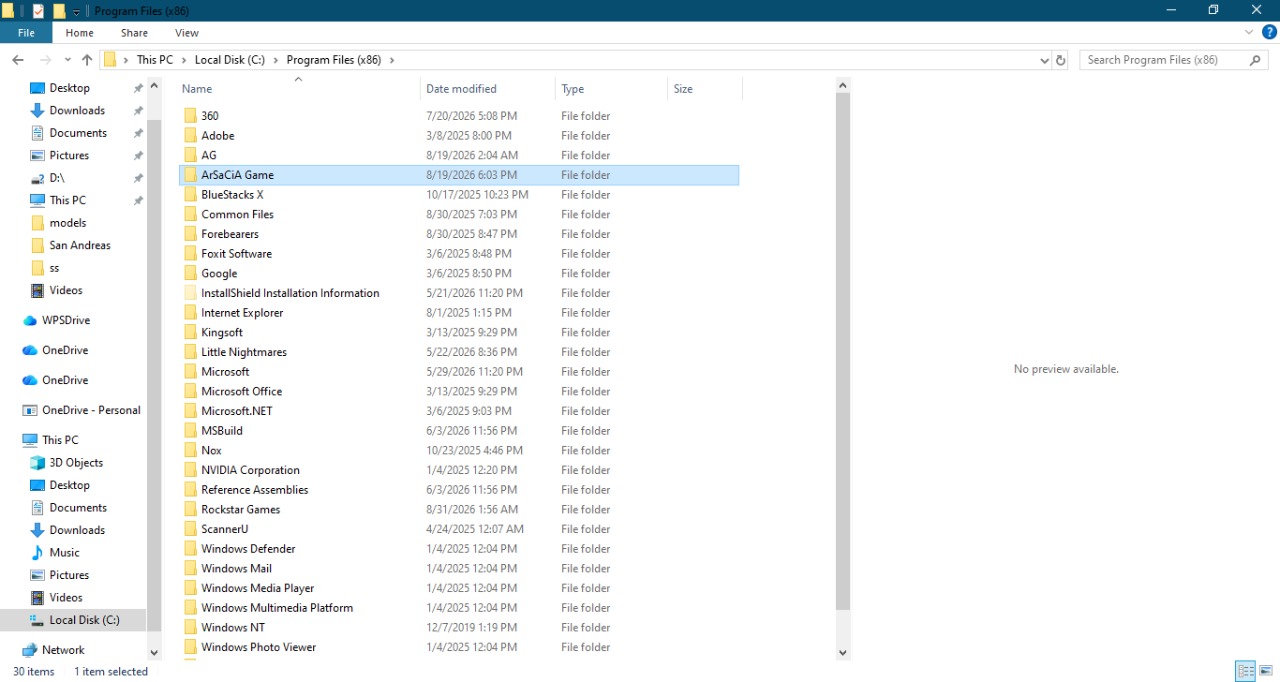Click the Details view layout icon
This screenshot has width=1280, height=682.
(x=1246, y=671)
